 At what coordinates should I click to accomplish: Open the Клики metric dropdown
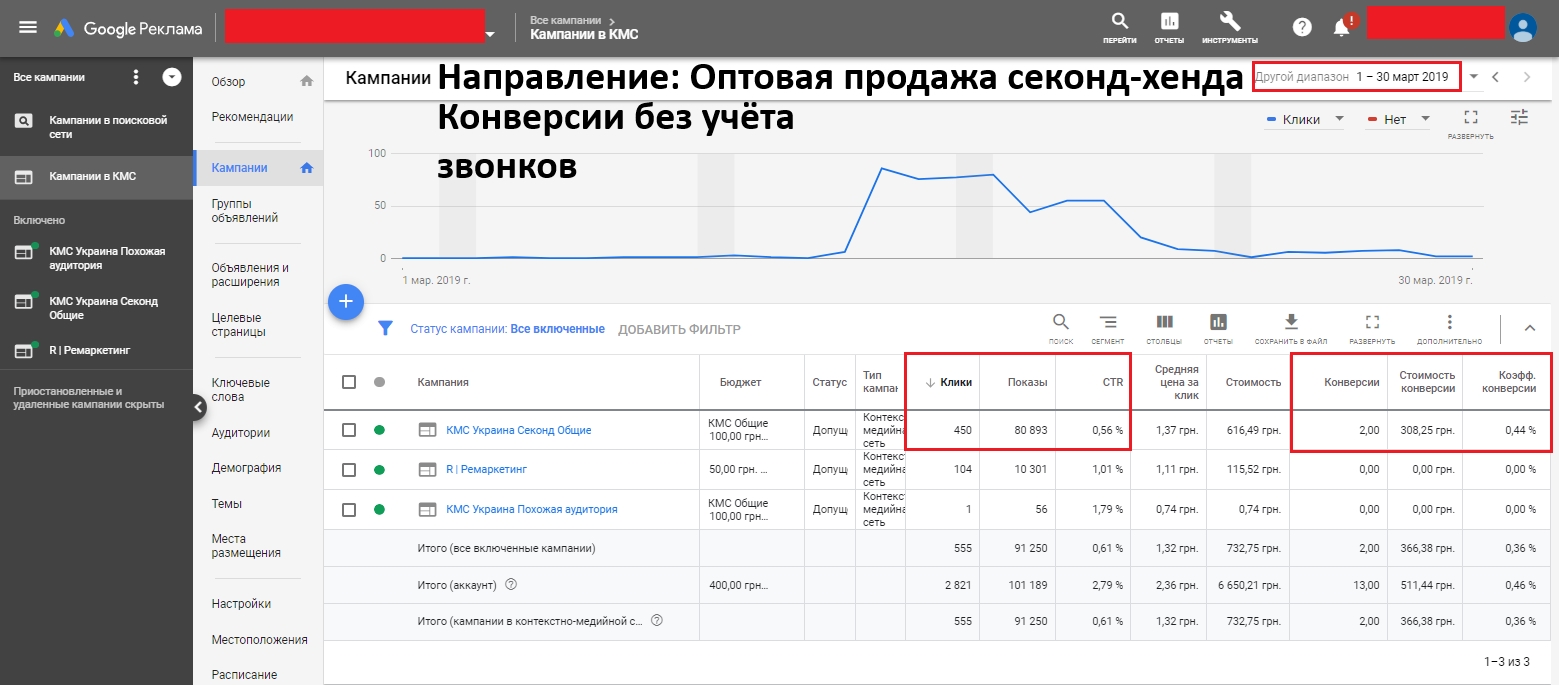click(x=1306, y=119)
